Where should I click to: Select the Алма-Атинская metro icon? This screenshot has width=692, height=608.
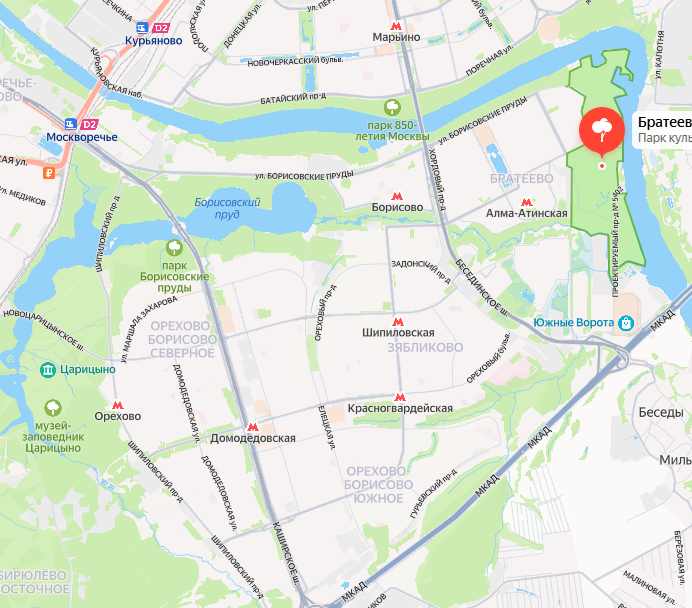(x=526, y=203)
